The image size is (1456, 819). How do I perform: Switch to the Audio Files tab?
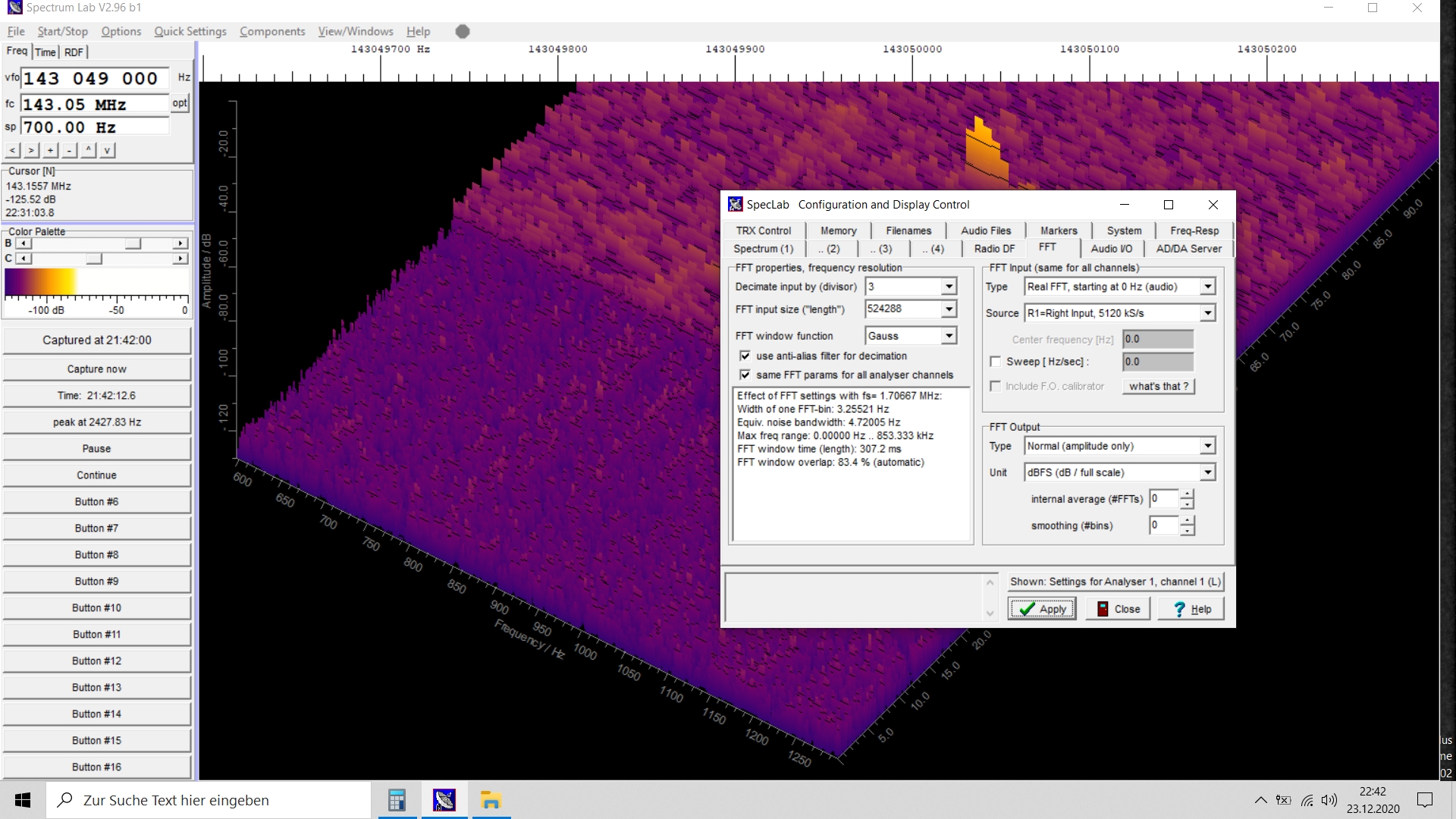[x=986, y=231]
